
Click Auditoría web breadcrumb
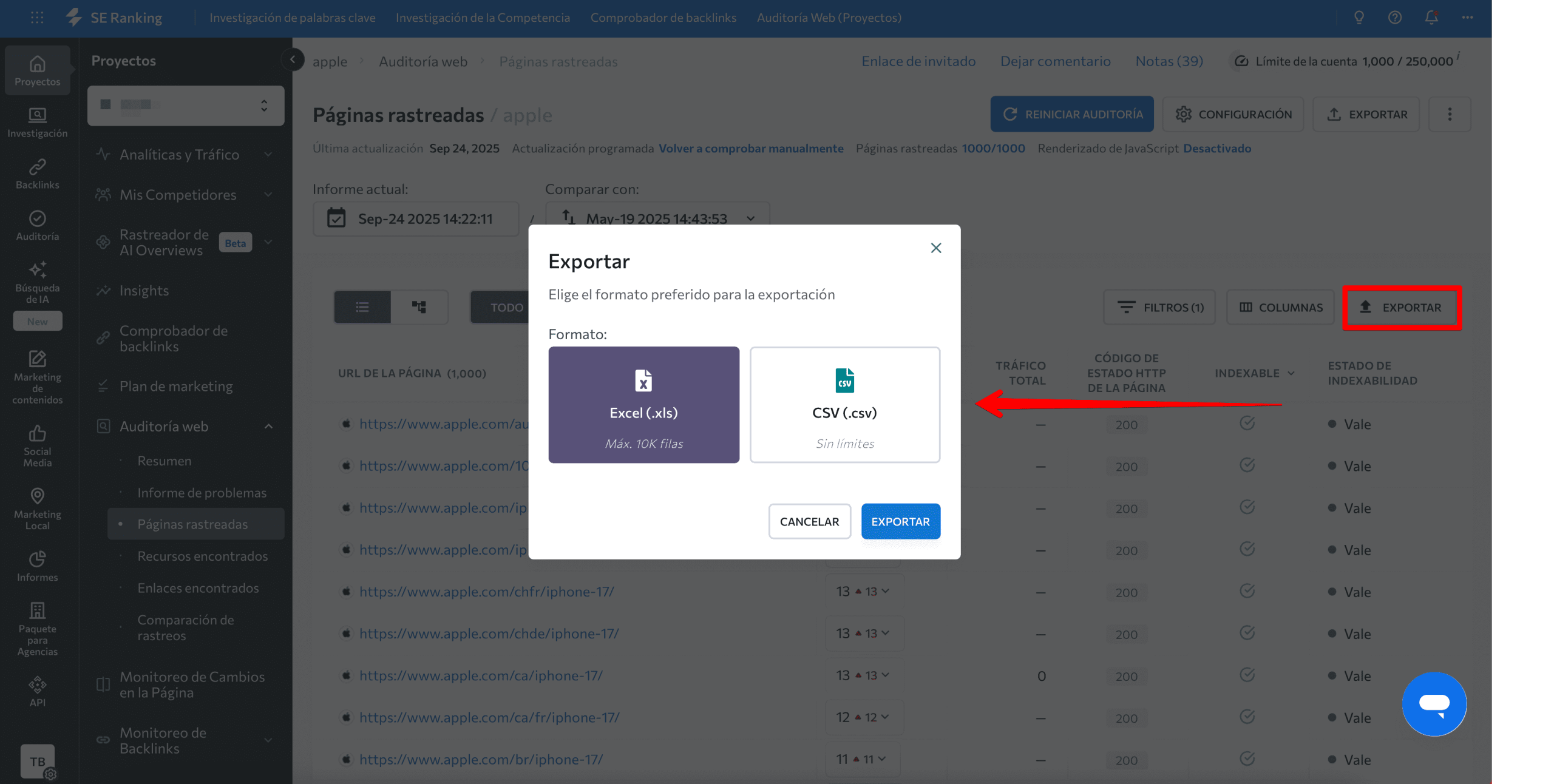click(x=423, y=61)
